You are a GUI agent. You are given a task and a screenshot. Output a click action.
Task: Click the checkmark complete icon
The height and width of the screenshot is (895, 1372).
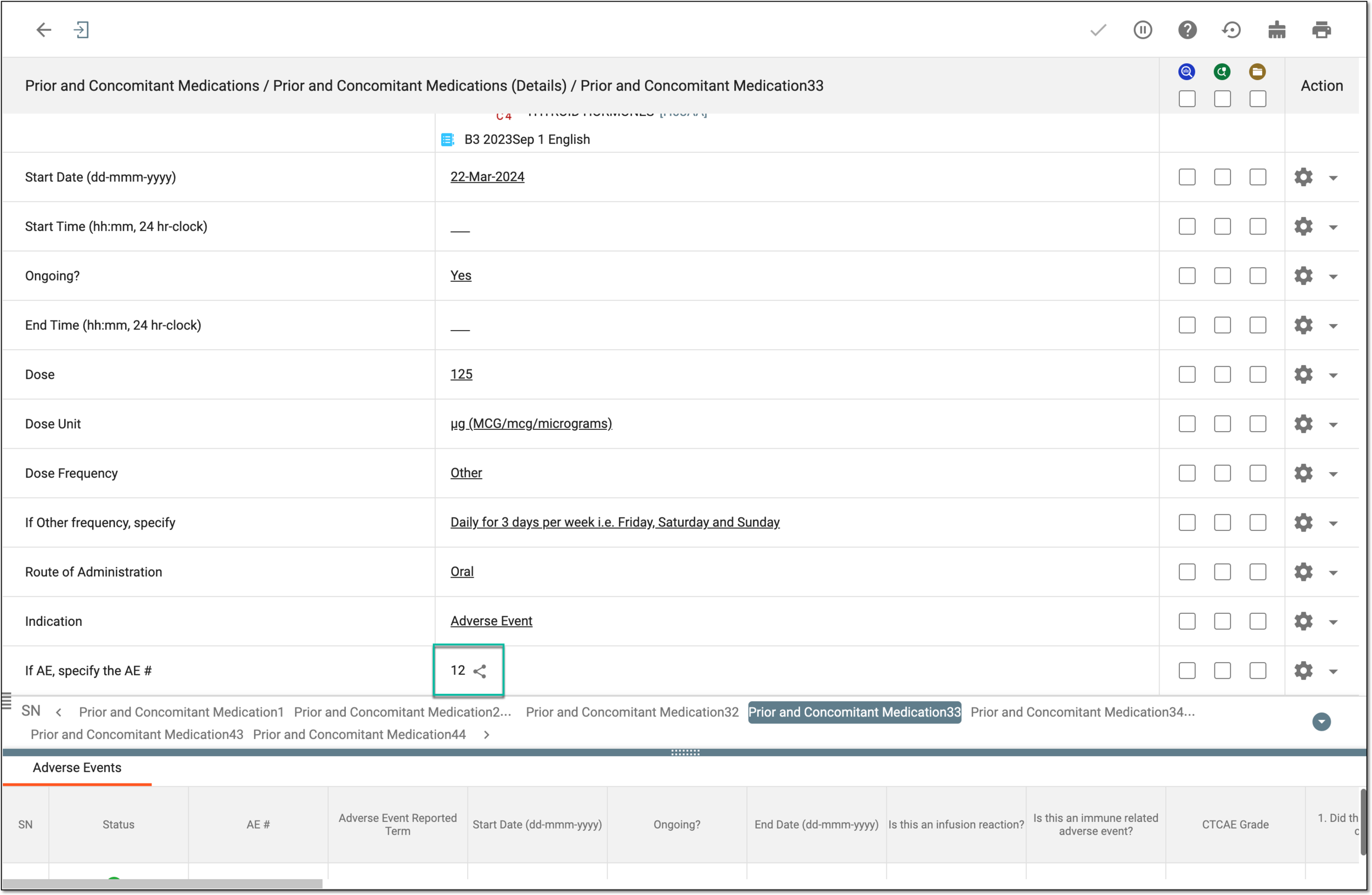[x=1098, y=30]
